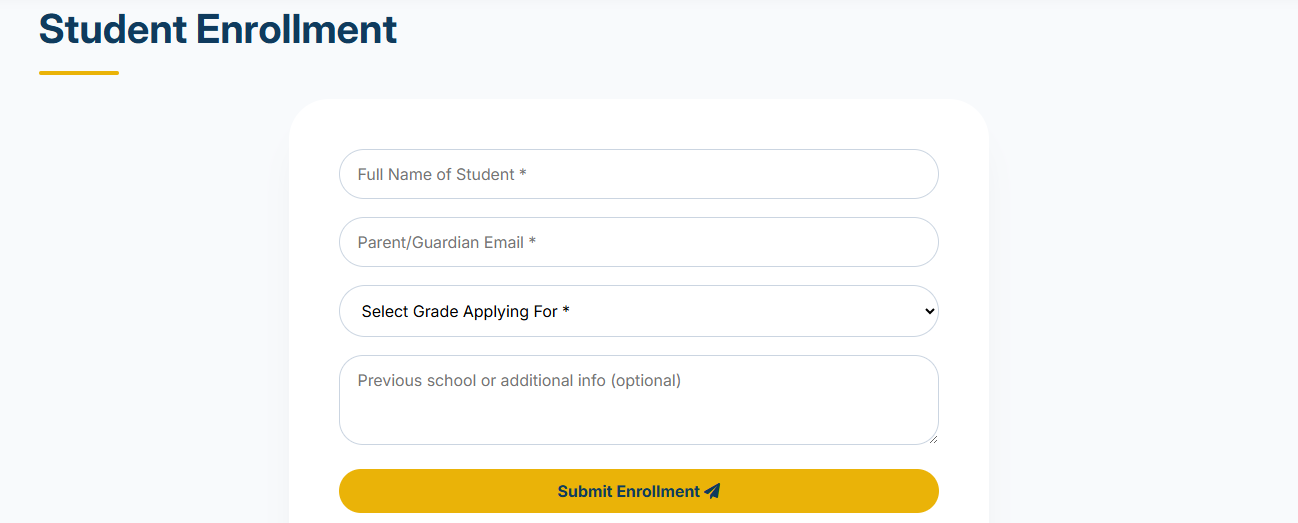Click the "Full Name of Student *" placeholder text
The image size is (1298, 523).
441,174
